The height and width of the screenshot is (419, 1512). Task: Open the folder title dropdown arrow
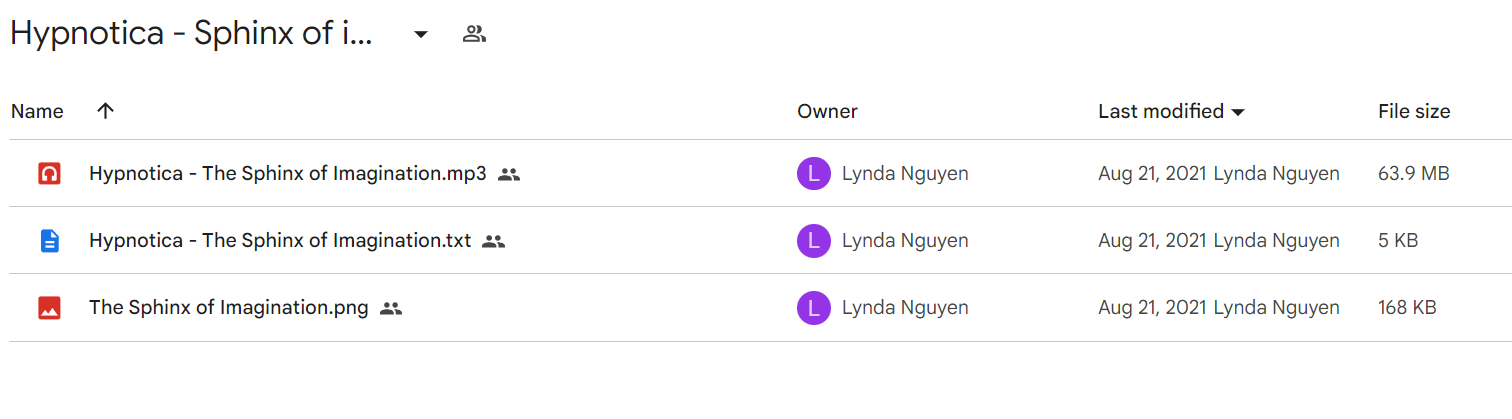click(421, 34)
